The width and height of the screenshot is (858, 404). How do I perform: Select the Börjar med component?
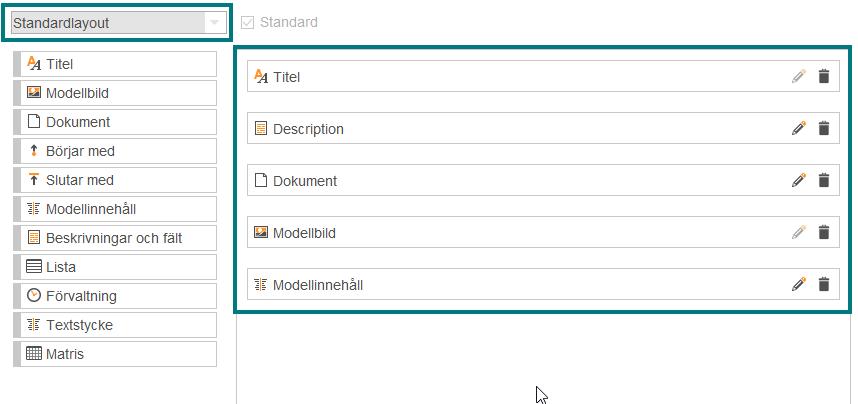point(115,151)
